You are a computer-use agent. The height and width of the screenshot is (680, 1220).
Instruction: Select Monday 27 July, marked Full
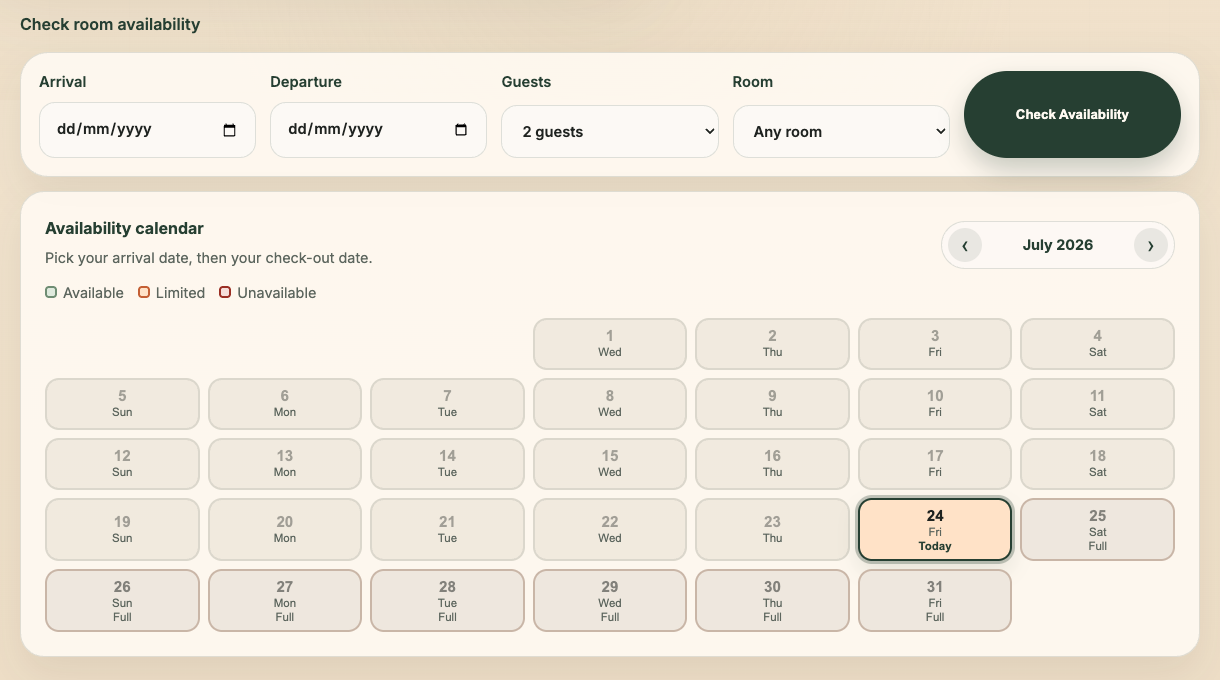(285, 601)
